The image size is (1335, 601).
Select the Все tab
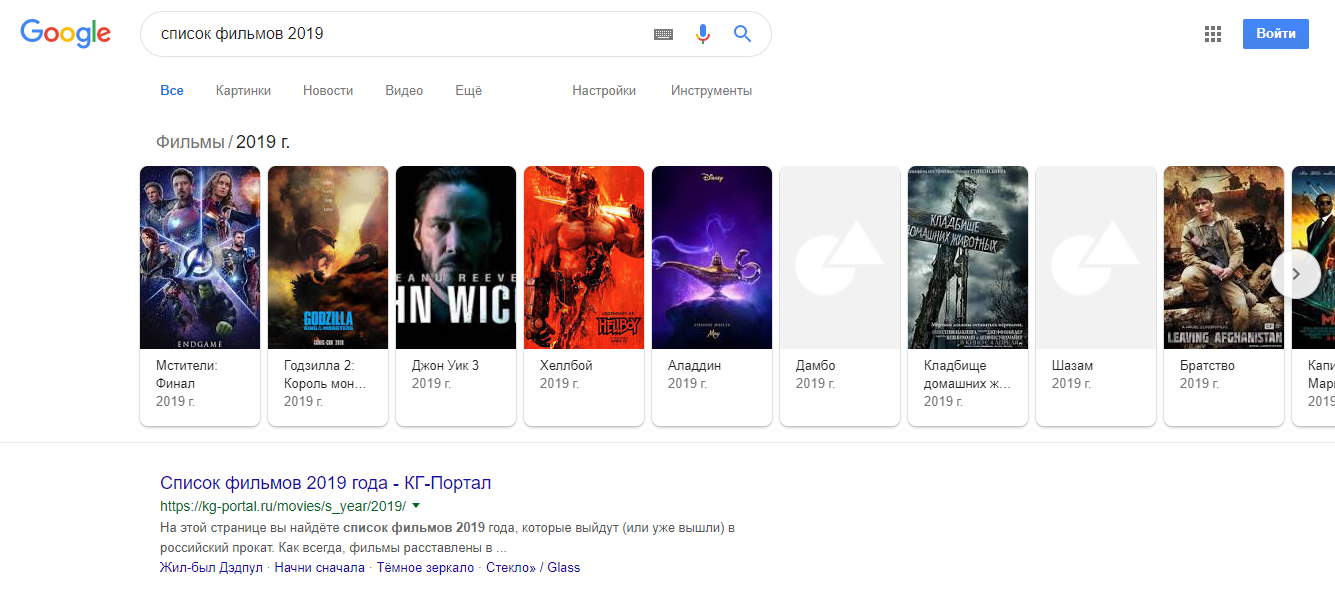coord(172,91)
